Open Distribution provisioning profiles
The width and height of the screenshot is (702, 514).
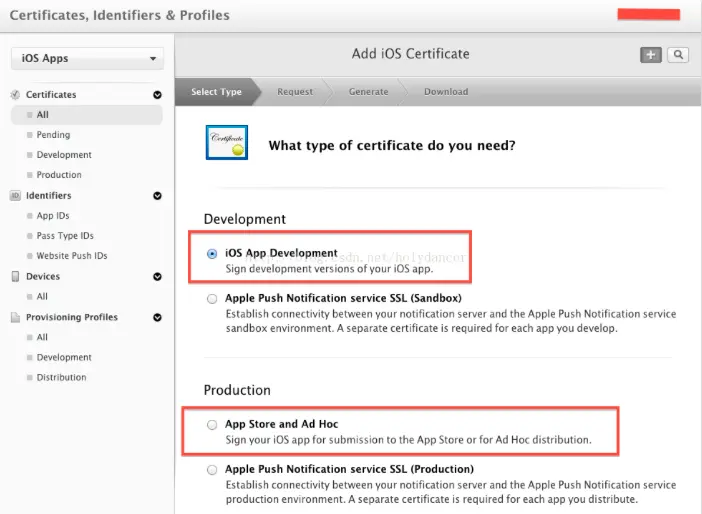click(x=61, y=377)
